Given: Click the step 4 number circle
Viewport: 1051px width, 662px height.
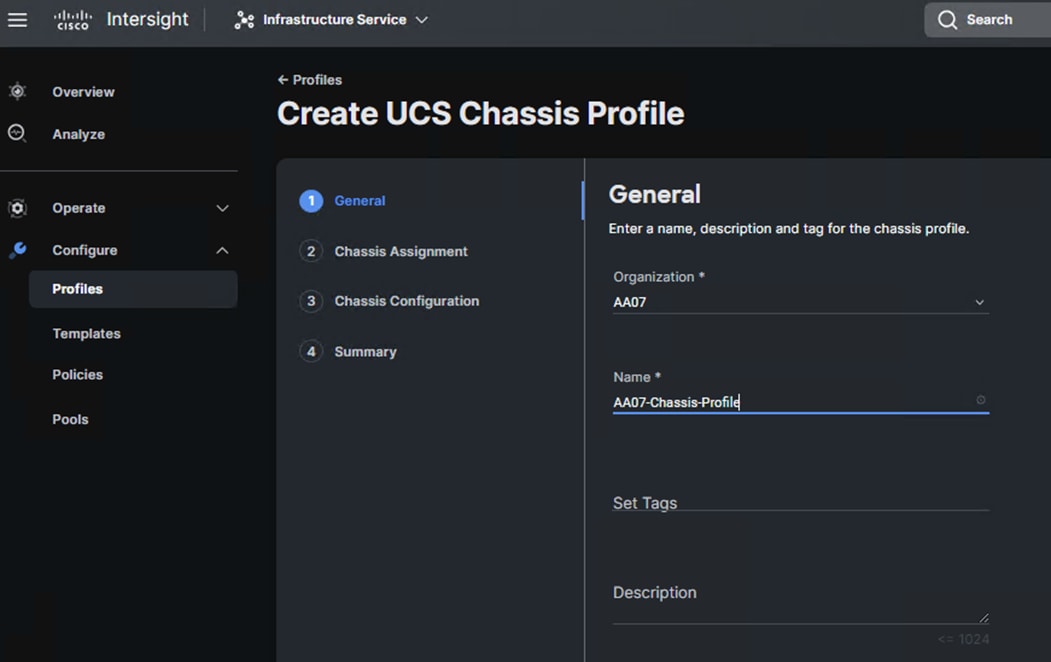Looking at the screenshot, I should point(311,351).
